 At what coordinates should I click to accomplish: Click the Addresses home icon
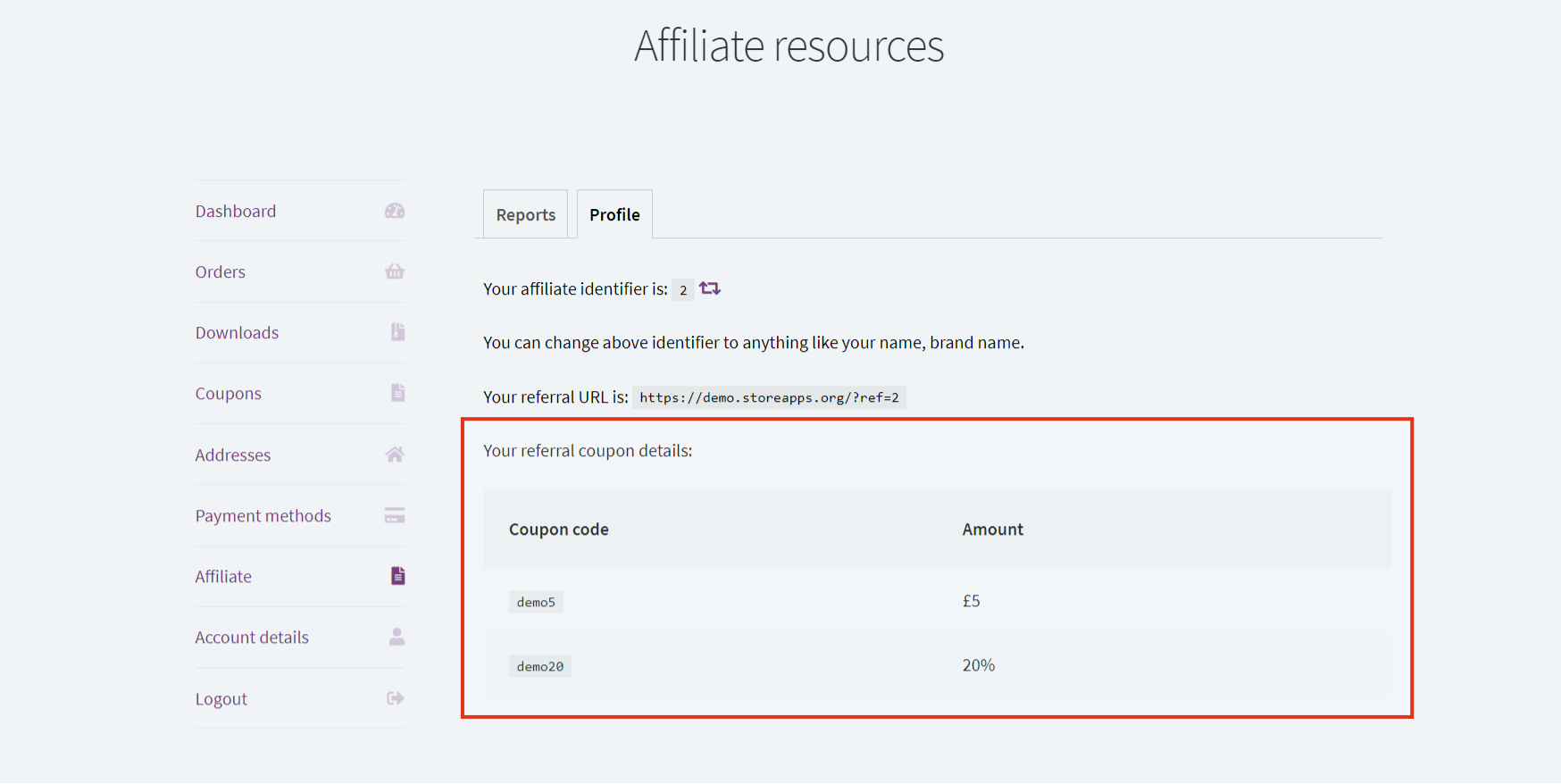(x=395, y=455)
